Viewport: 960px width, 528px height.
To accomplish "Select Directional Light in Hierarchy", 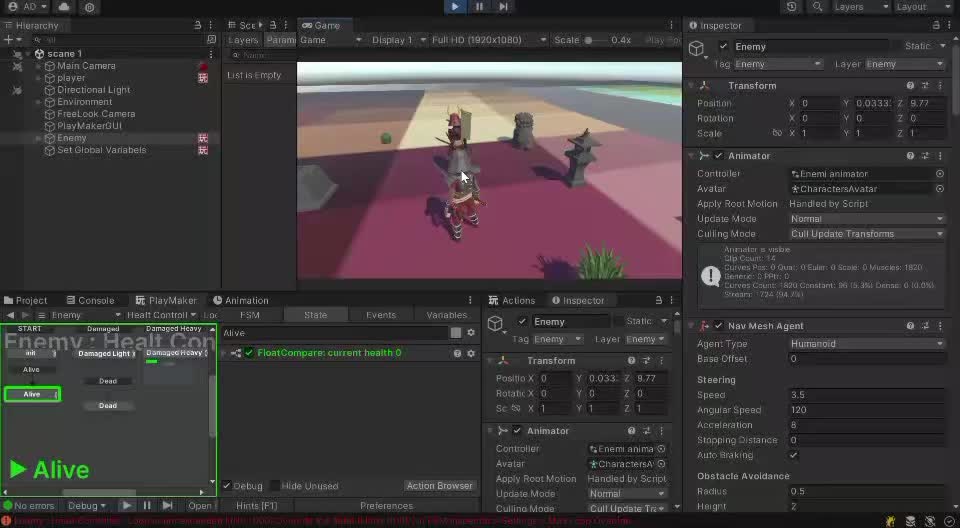I will click(x=94, y=89).
